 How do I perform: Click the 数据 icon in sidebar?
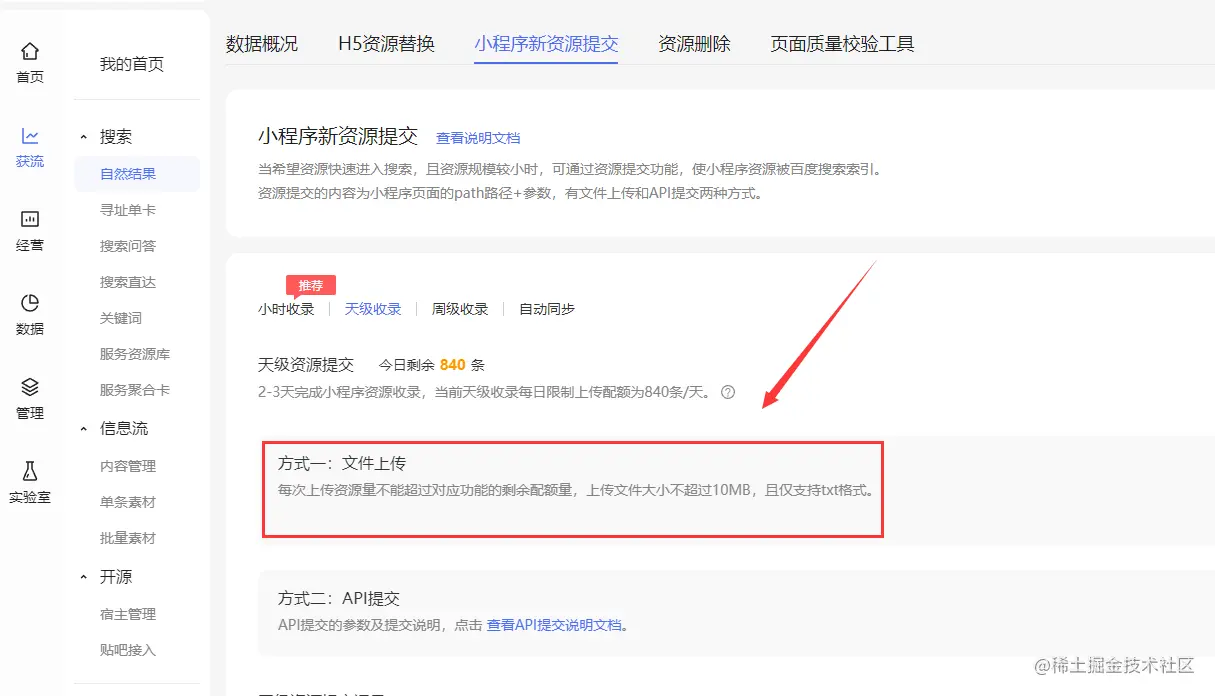tap(29, 310)
